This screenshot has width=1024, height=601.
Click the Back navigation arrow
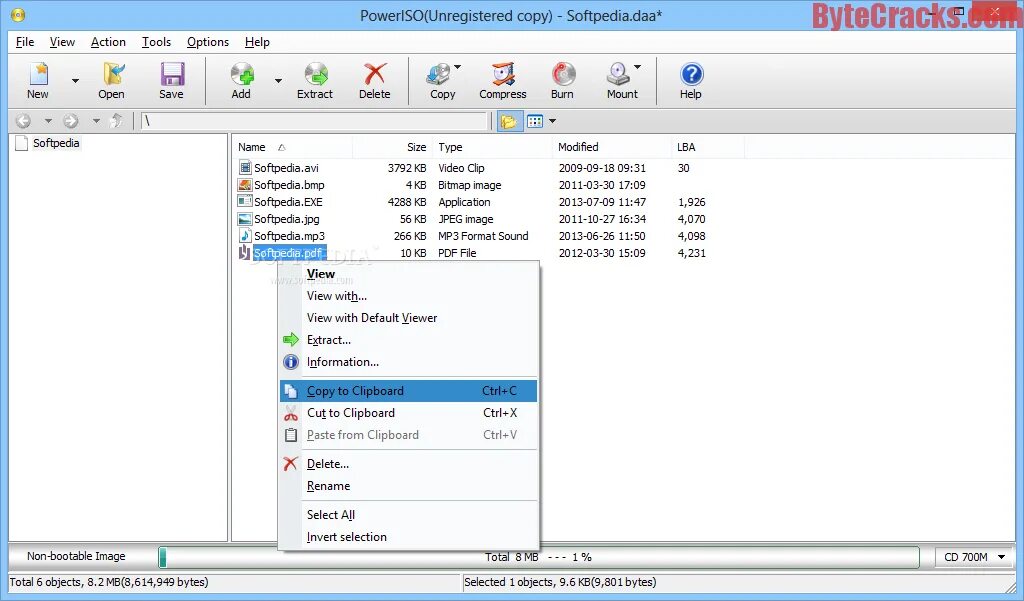[x=24, y=121]
